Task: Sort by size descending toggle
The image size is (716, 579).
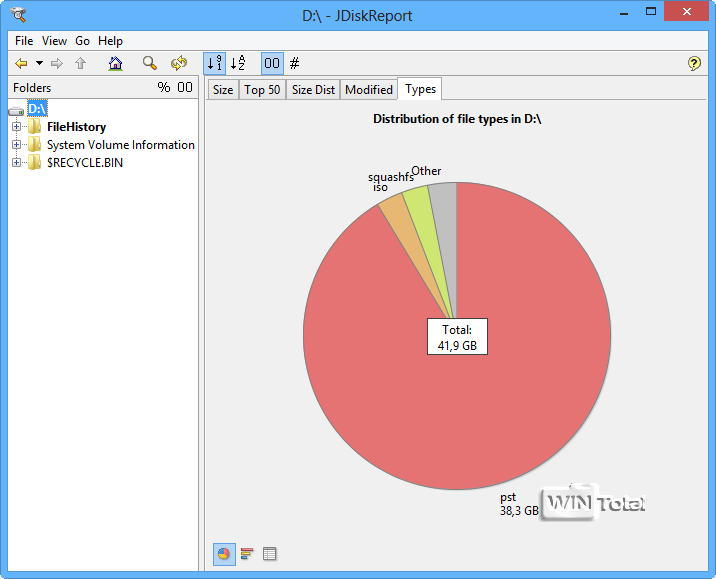Action: 215,63
